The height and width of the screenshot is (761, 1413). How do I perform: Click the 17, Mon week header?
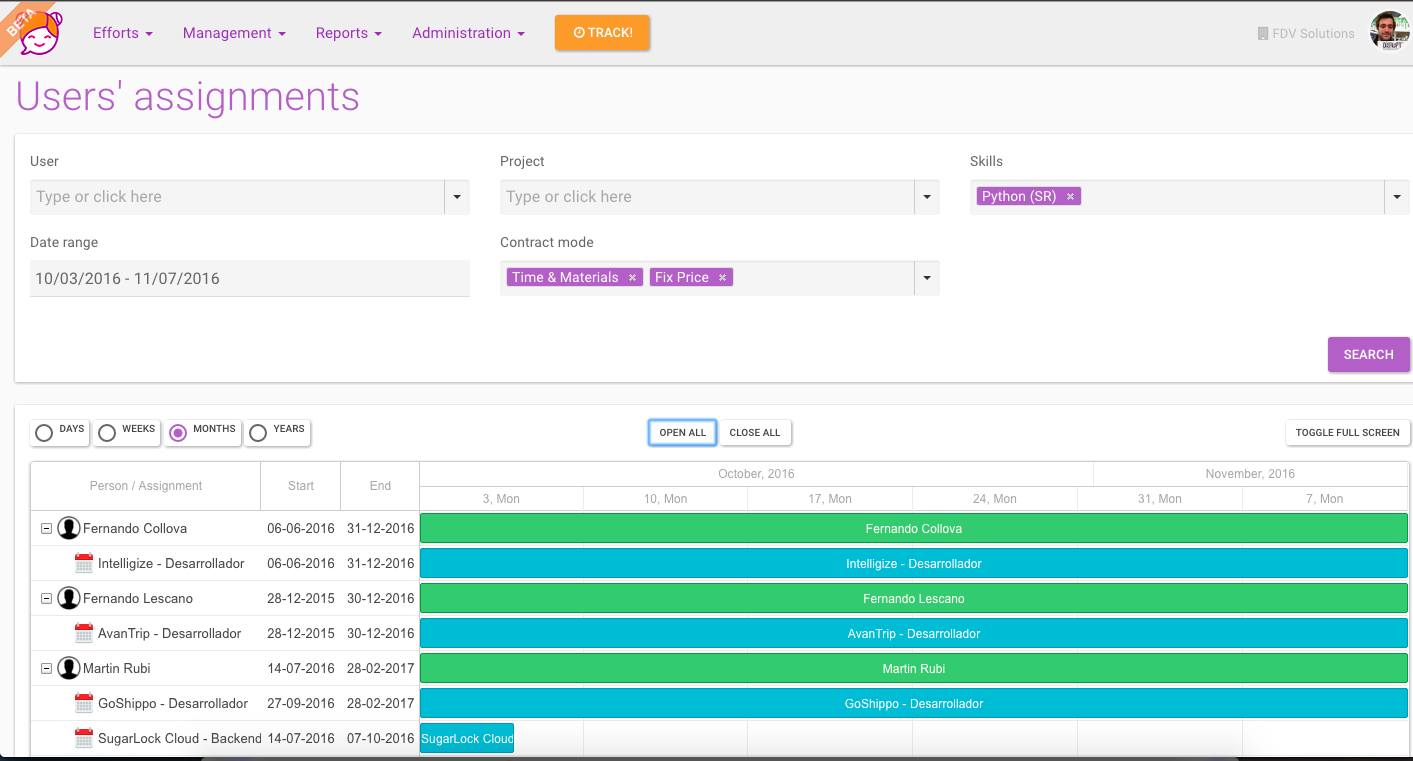830,498
